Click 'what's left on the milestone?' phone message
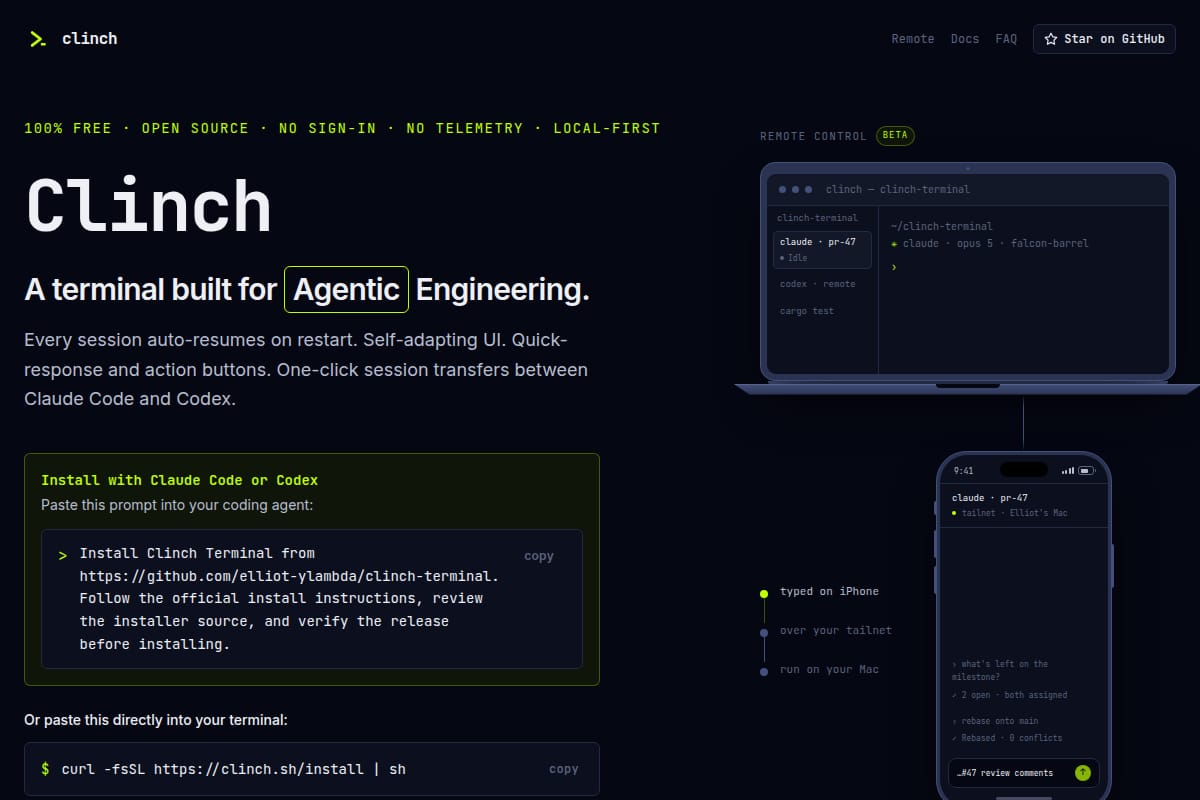 click(1000, 670)
